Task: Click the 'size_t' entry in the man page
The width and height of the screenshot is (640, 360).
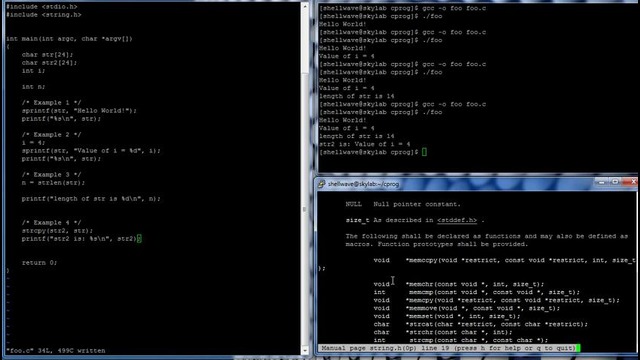Action: click(357, 220)
